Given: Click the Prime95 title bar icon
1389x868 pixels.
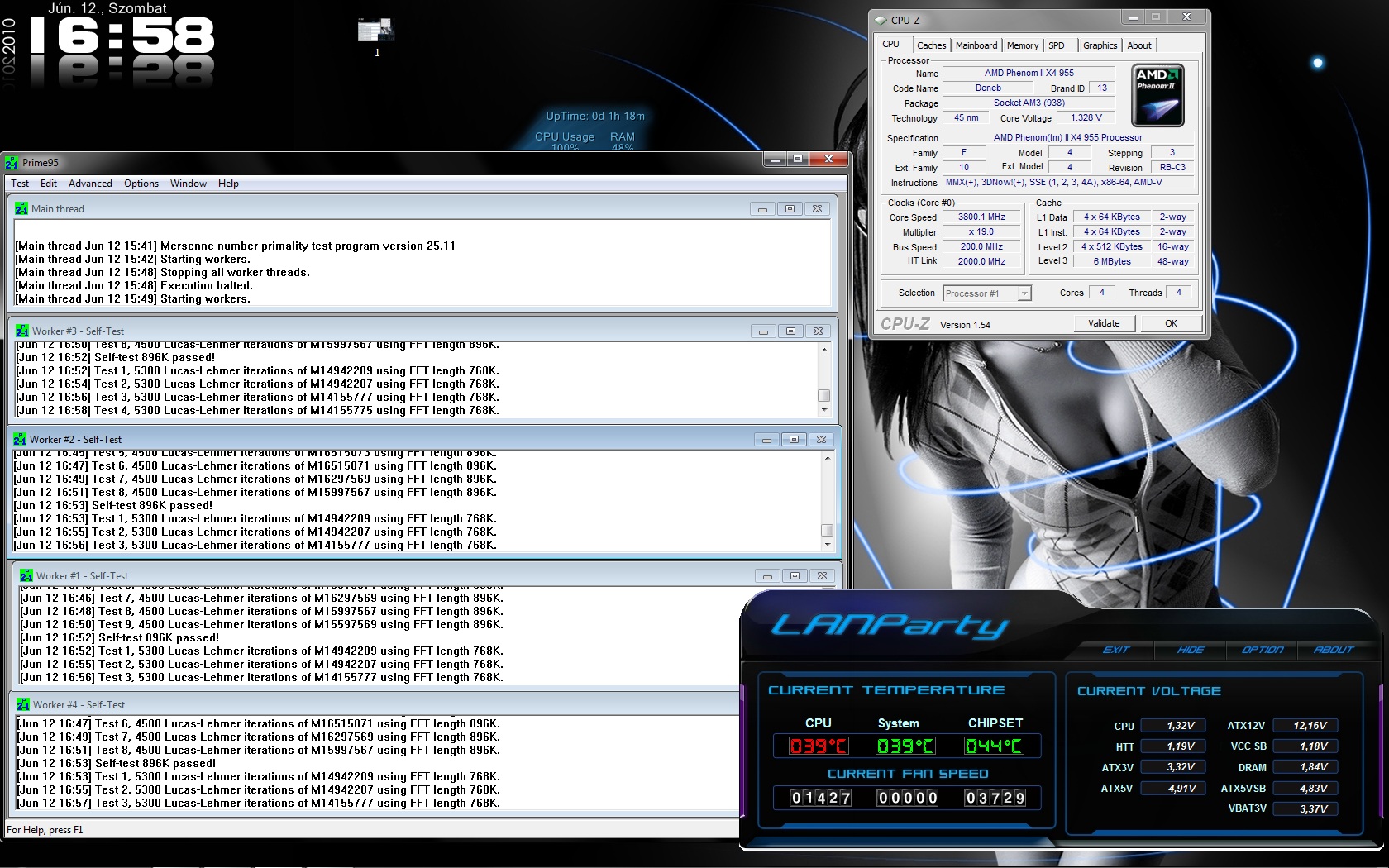Looking at the screenshot, I should pyautogui.click(x=12, y=163).
